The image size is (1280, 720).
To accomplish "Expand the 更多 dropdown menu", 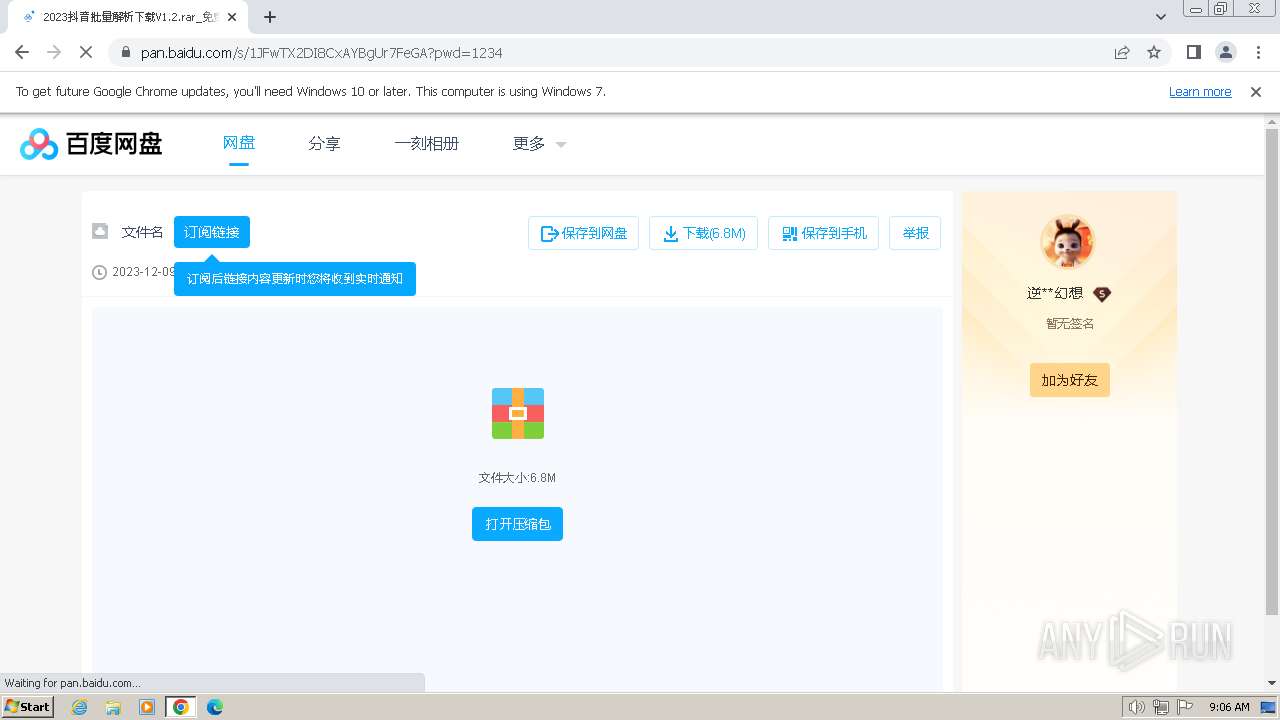I will point(539,143).
